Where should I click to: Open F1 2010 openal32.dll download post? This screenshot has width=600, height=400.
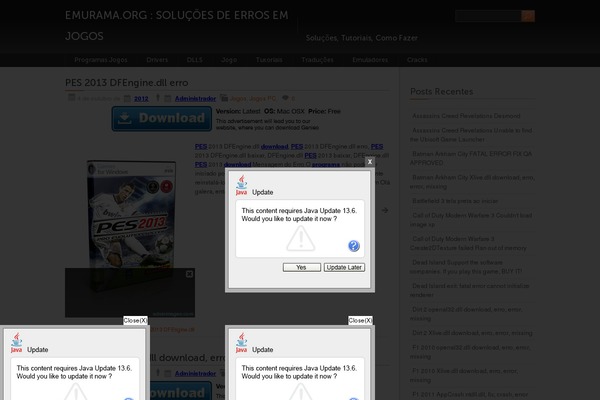click(x=470, y=352)
